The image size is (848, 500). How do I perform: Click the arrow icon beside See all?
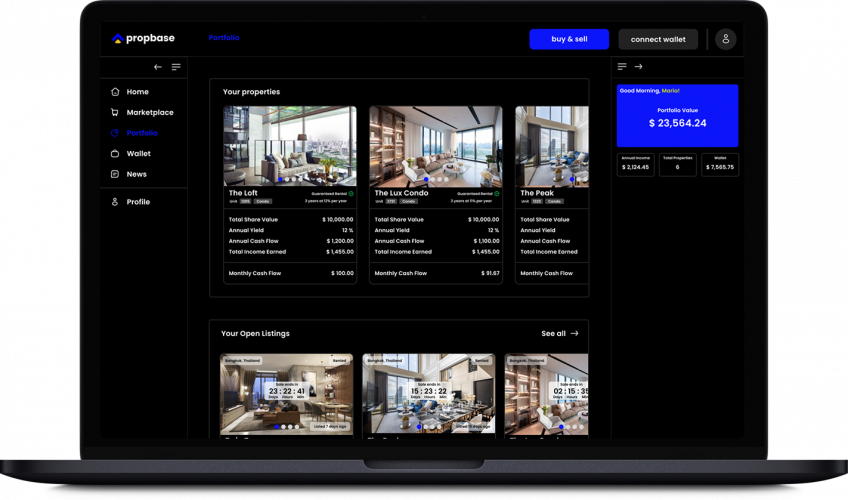(x=574, y=334)
